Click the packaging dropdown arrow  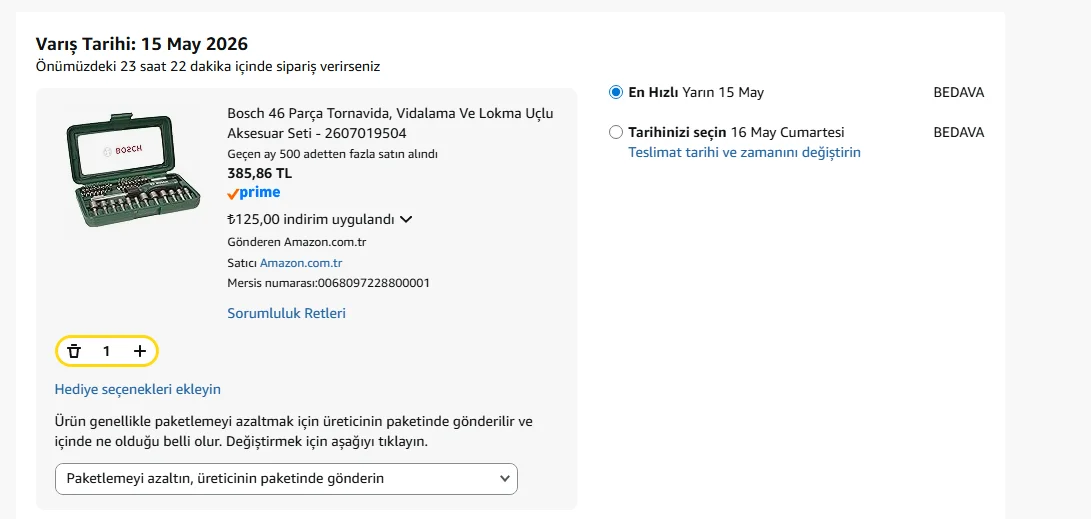point(505,479)
